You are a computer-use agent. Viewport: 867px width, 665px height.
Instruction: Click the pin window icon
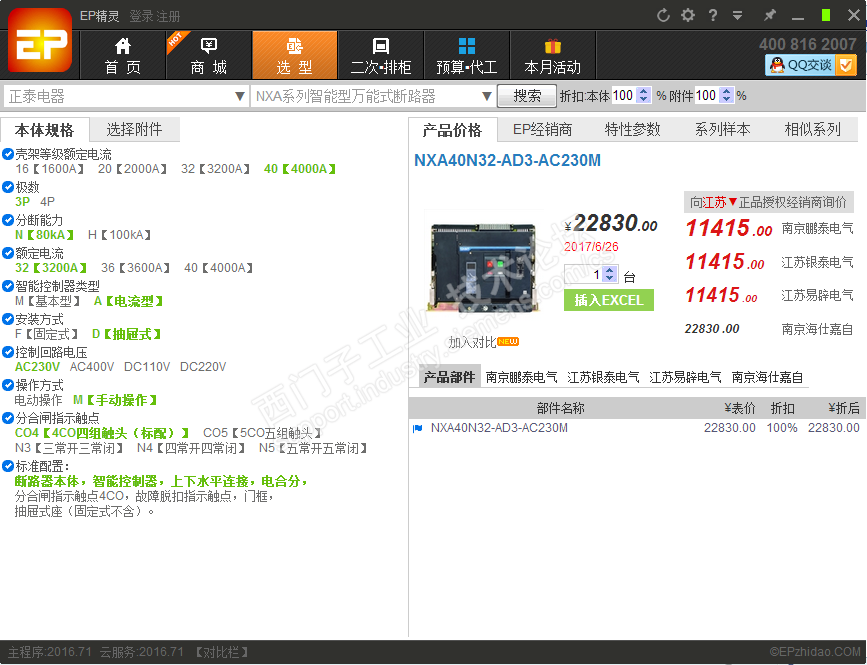769,15
